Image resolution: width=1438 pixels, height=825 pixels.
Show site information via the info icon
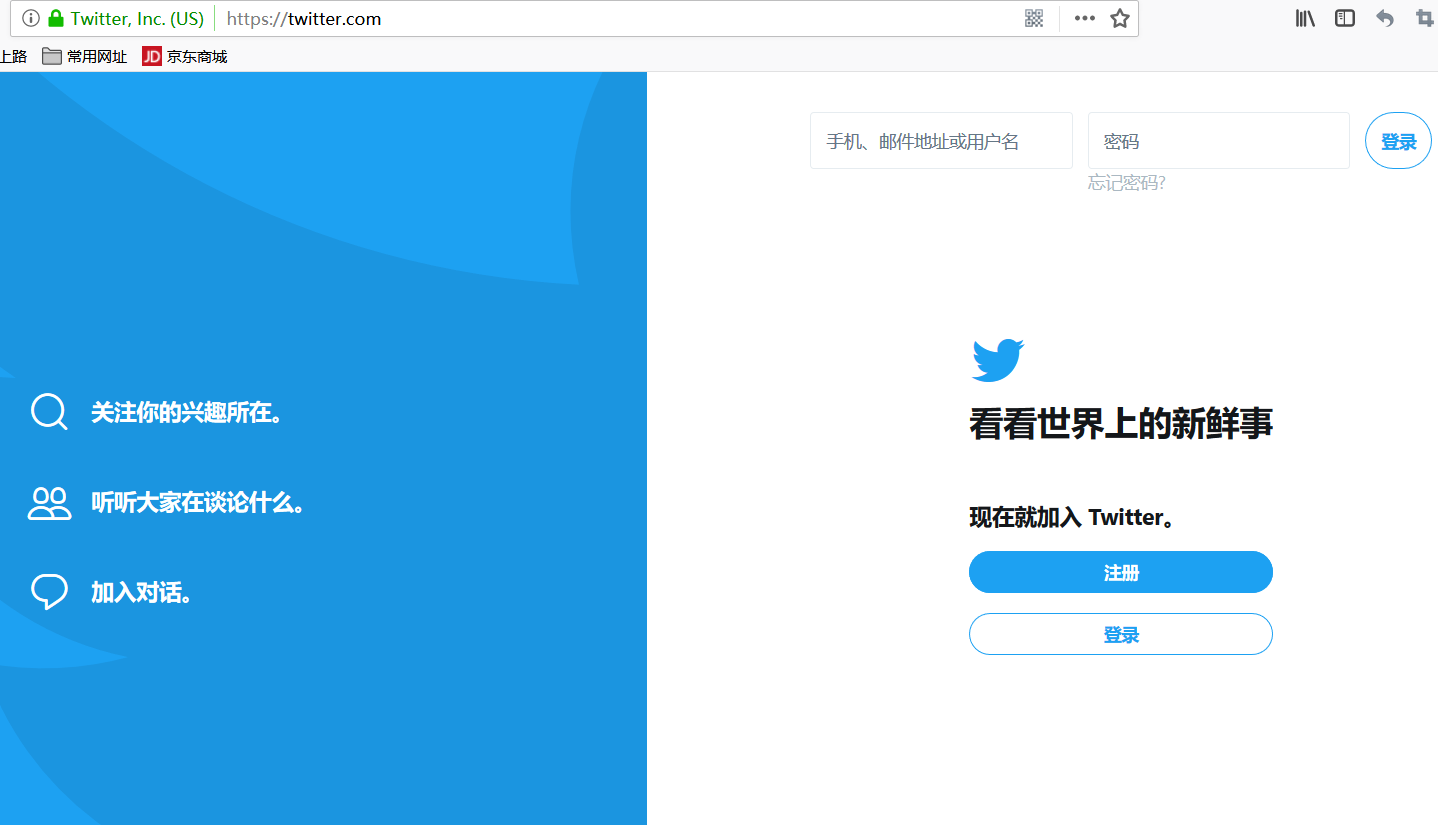[31, 18]
